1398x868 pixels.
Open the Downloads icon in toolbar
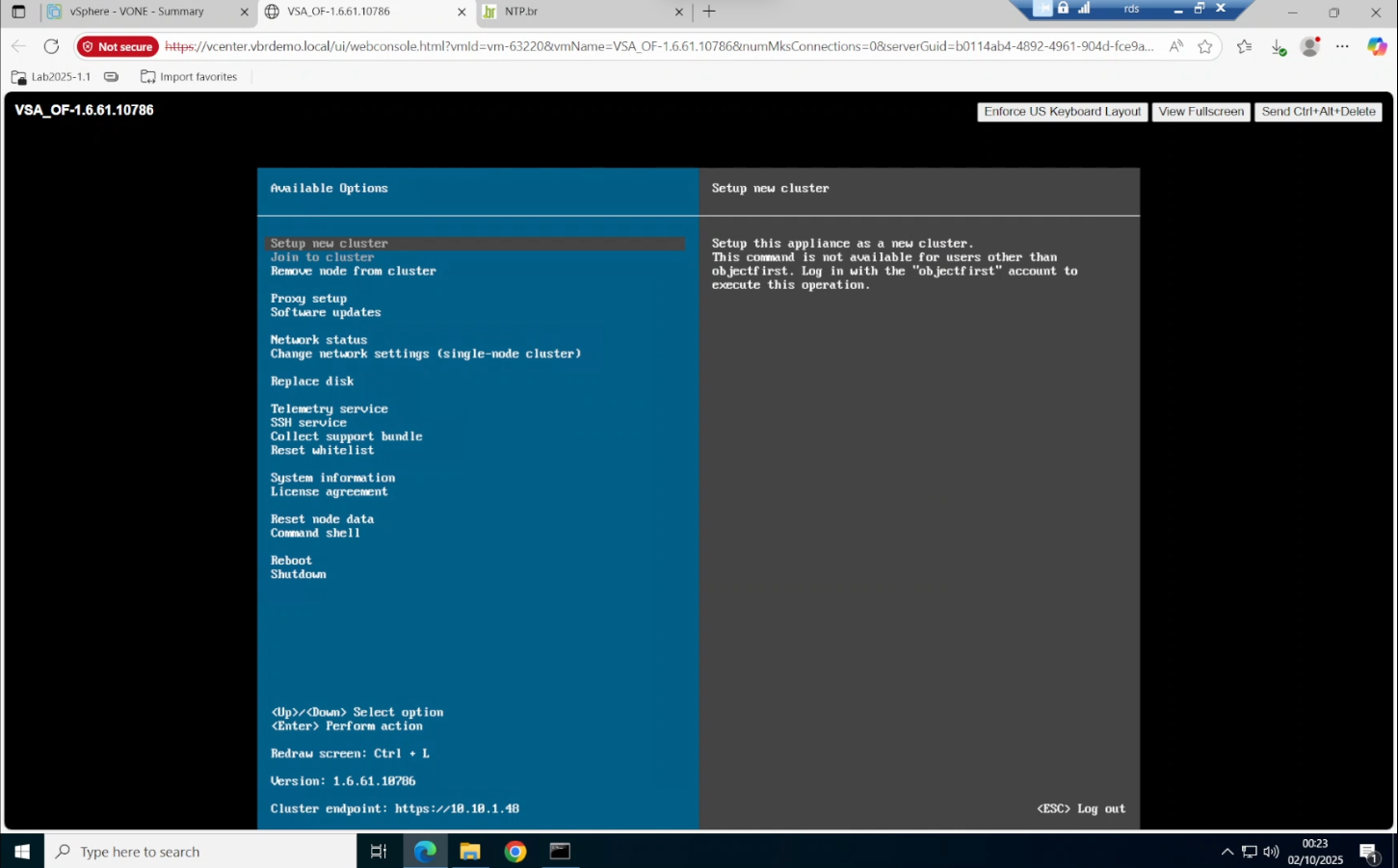(1278, 46)
